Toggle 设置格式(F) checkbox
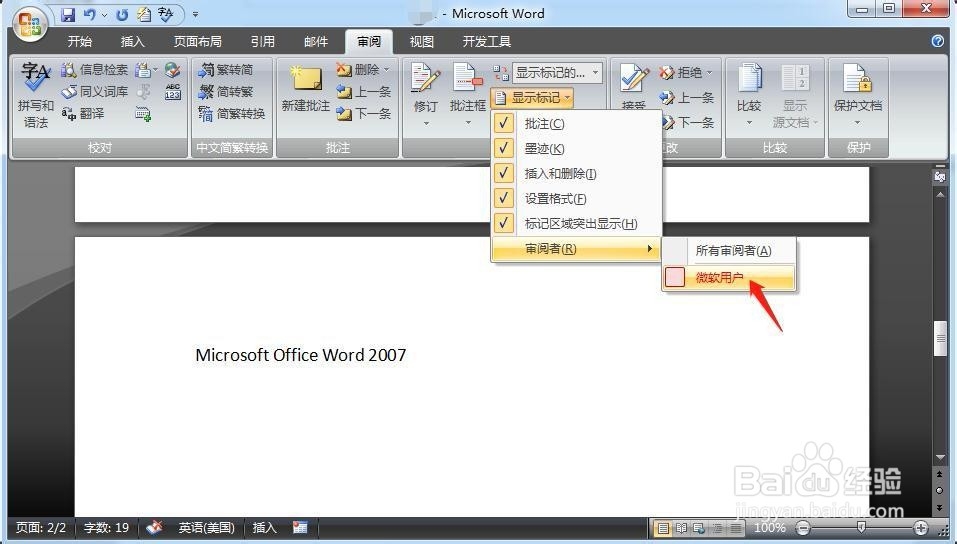 576,199
